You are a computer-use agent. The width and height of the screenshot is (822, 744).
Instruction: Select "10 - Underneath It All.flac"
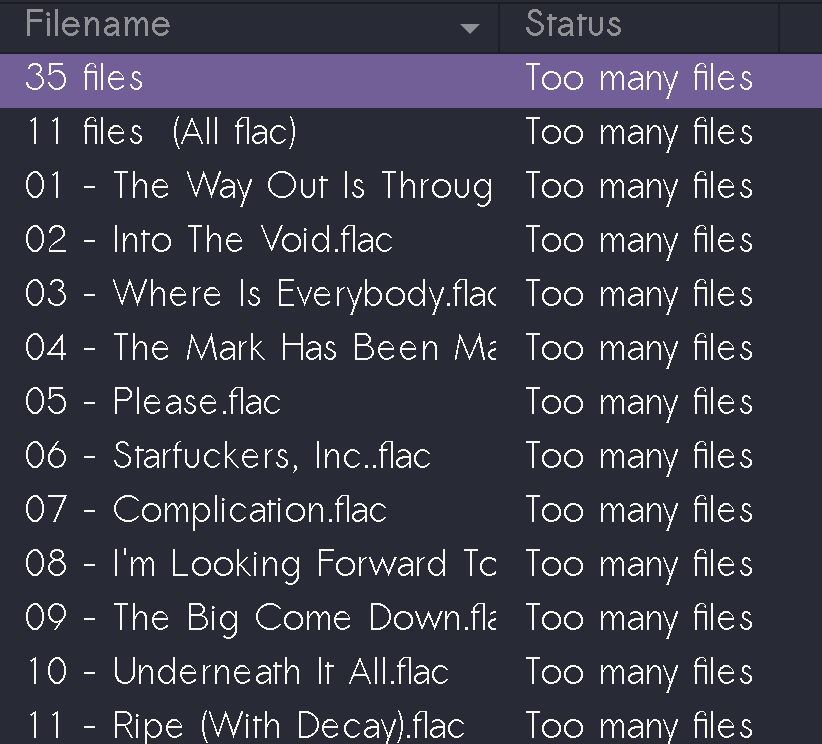200,671
